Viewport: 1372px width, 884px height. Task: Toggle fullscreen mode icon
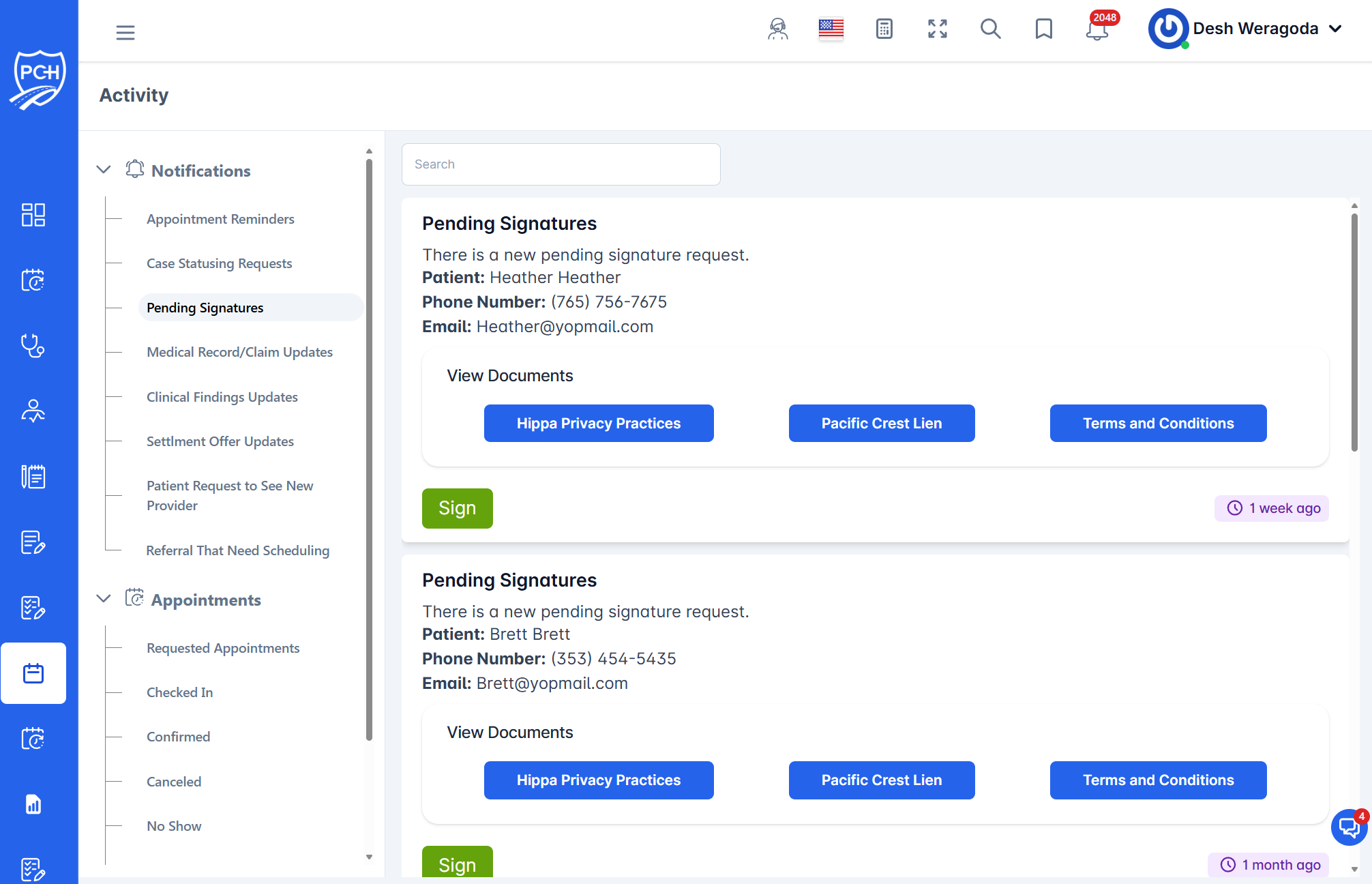pos(938,29)
